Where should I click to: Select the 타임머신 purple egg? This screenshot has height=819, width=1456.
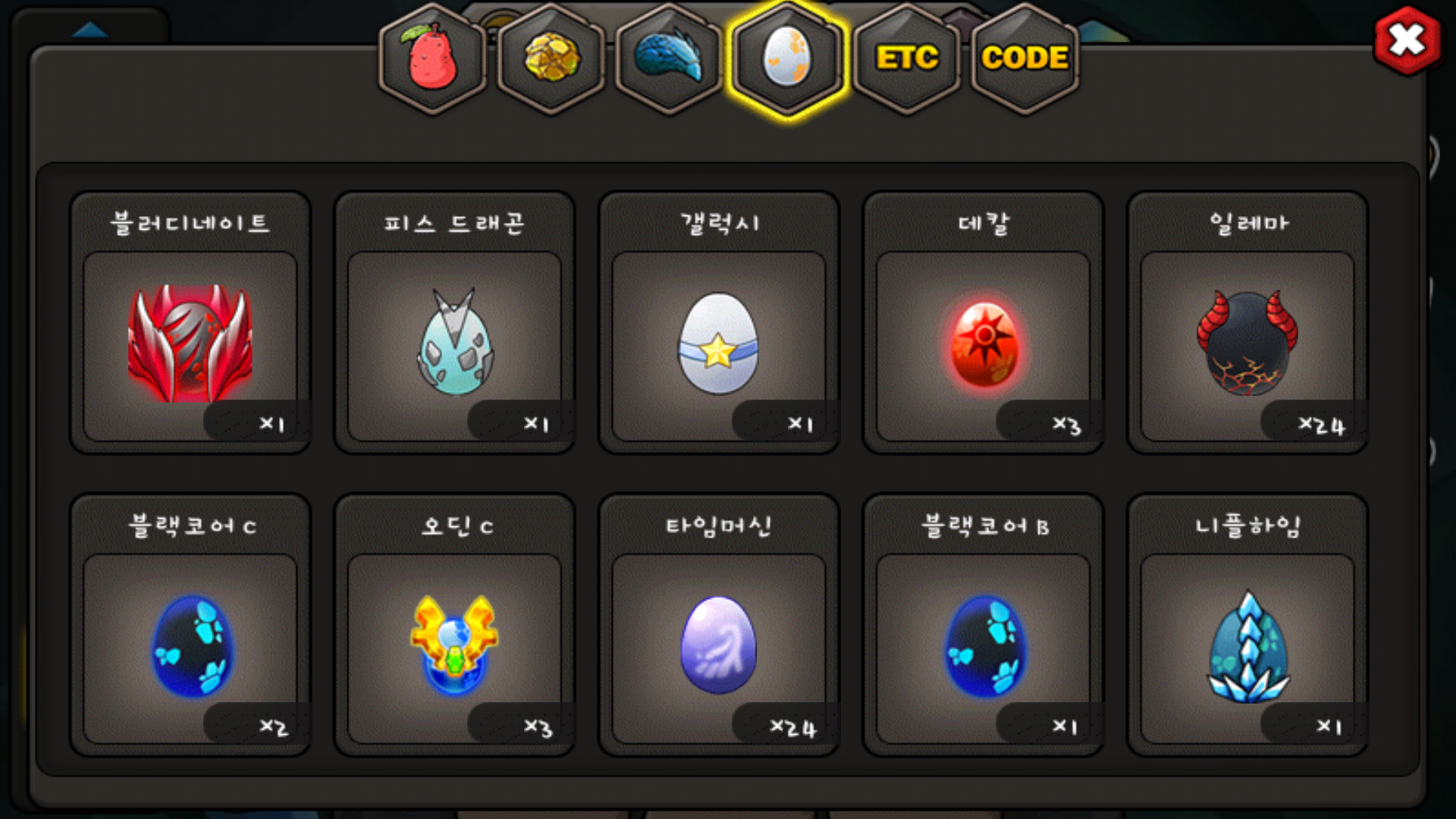pyautogui.click(x=718, y=645)
